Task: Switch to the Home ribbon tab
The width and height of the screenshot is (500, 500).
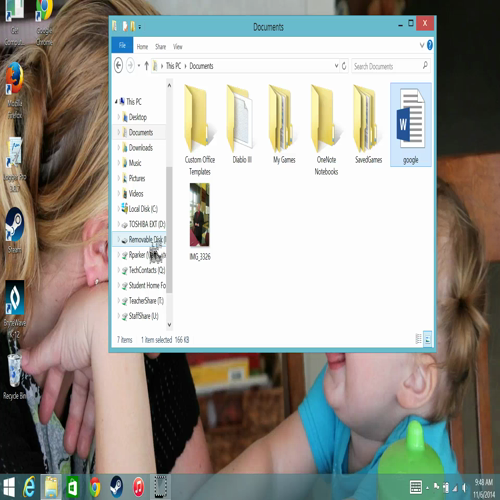Action: (x=142, y=47)
